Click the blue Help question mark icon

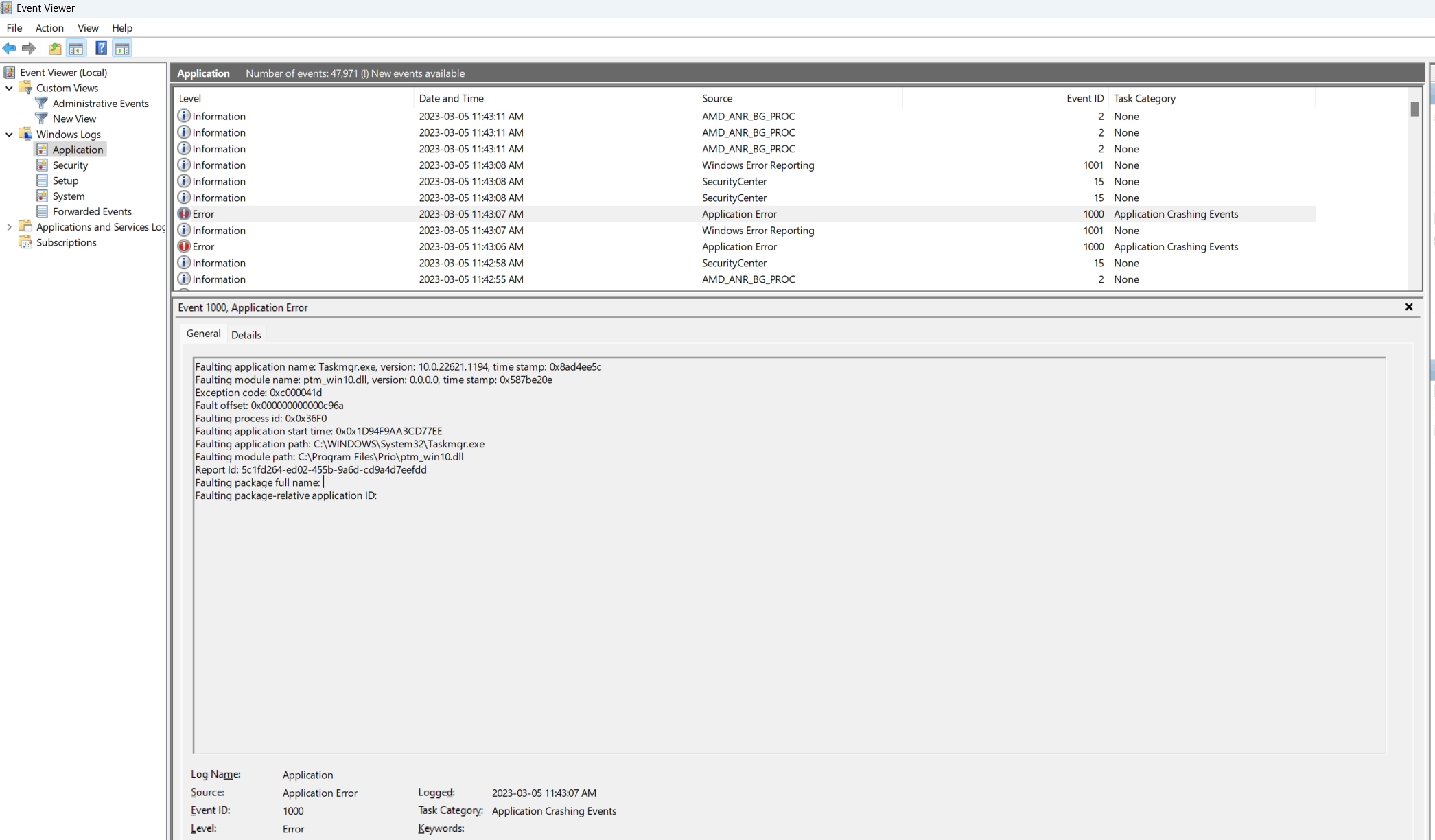tap(101, 48)
